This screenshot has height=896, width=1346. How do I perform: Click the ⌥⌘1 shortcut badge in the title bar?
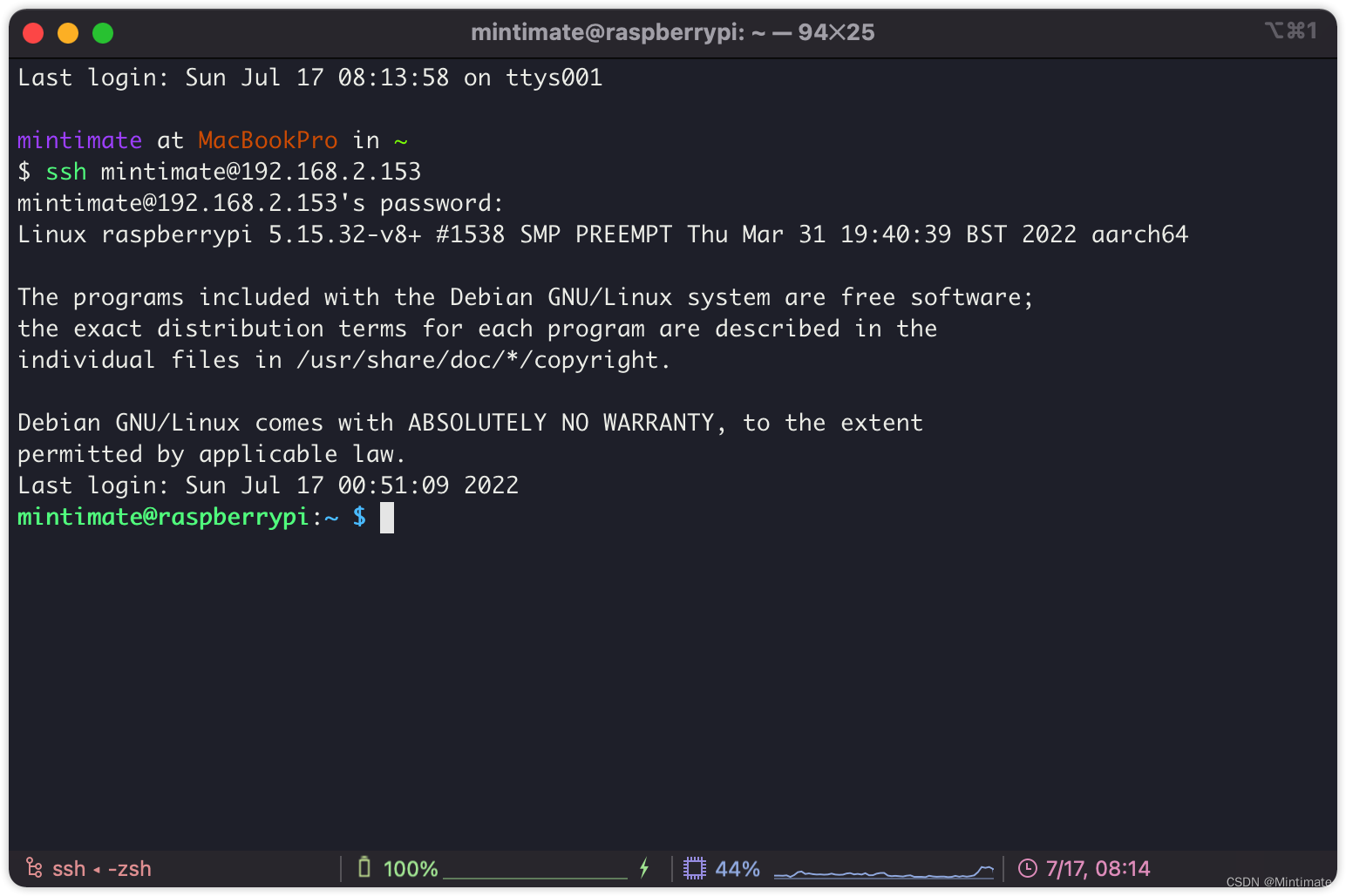[x=1291, y=30]
